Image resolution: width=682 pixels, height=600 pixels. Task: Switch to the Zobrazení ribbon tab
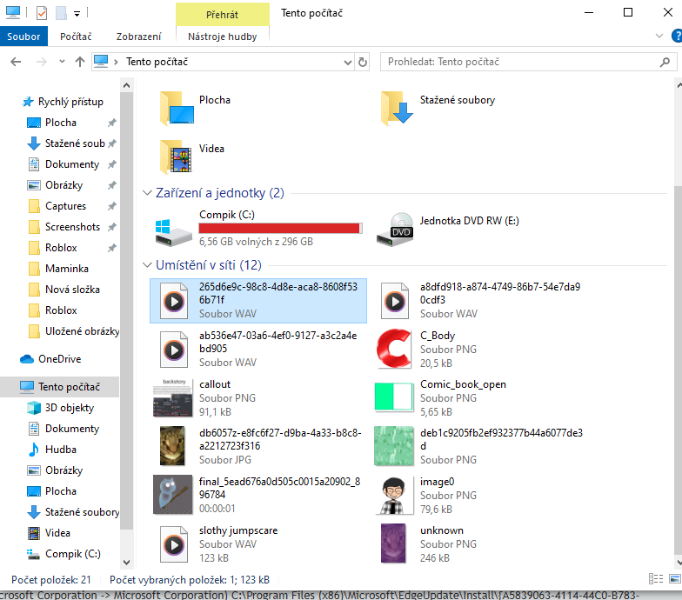pos(138,36)
